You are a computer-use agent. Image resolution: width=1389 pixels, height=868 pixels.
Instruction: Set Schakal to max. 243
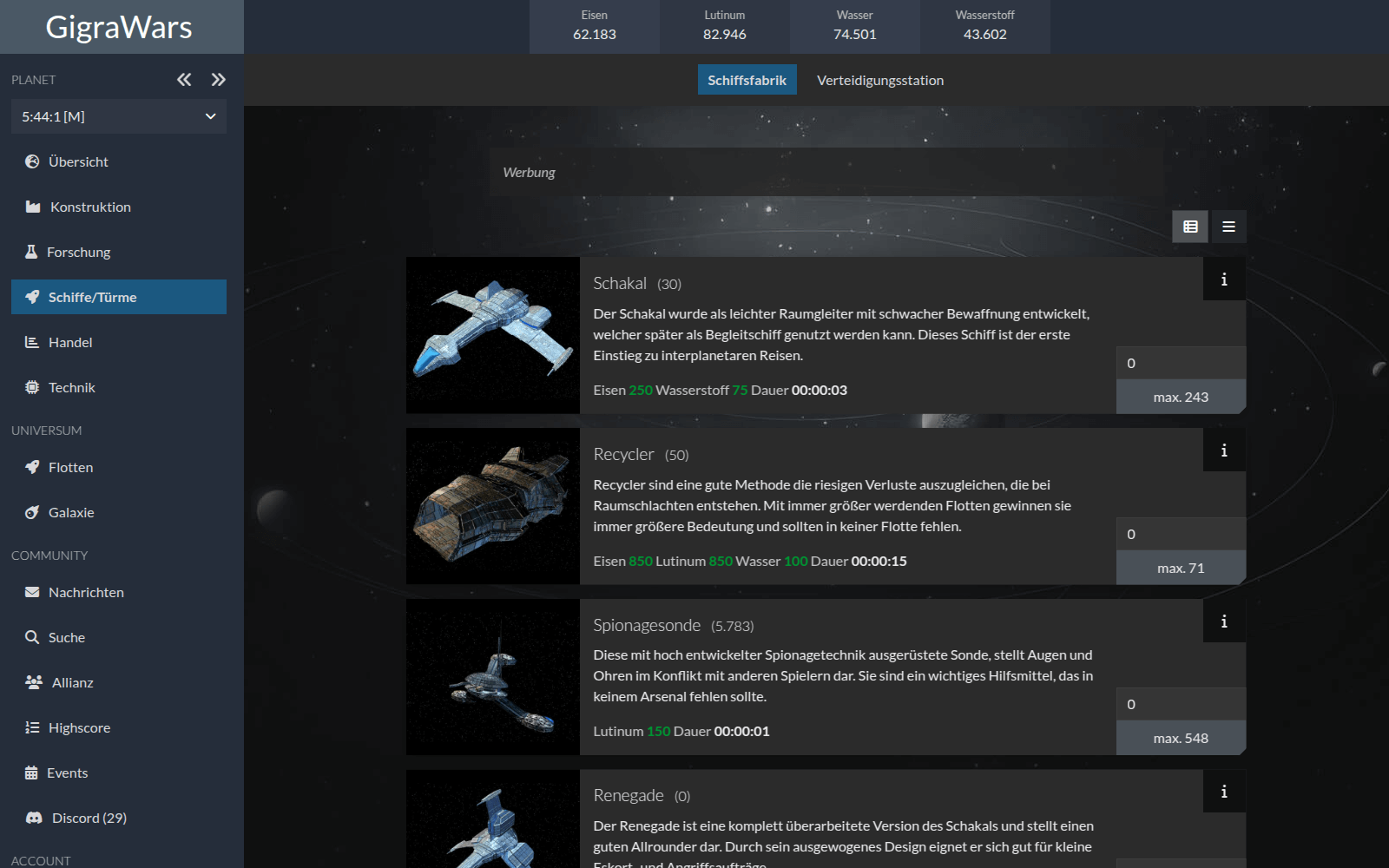coord(1181,397)
